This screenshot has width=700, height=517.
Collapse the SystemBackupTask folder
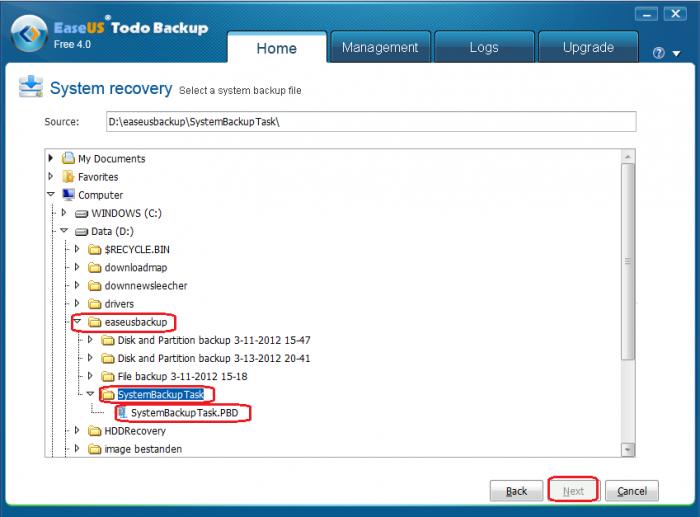(x=90, y=394)
